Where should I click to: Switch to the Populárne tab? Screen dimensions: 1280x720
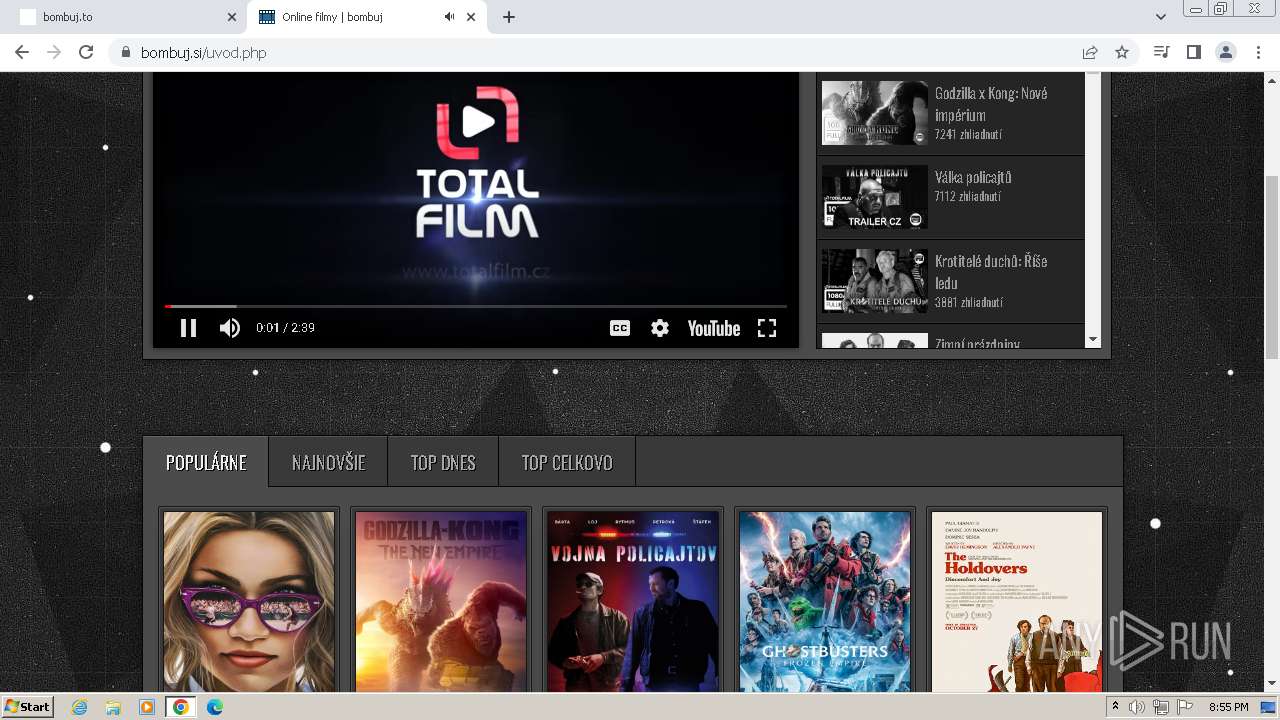(206, 462)
